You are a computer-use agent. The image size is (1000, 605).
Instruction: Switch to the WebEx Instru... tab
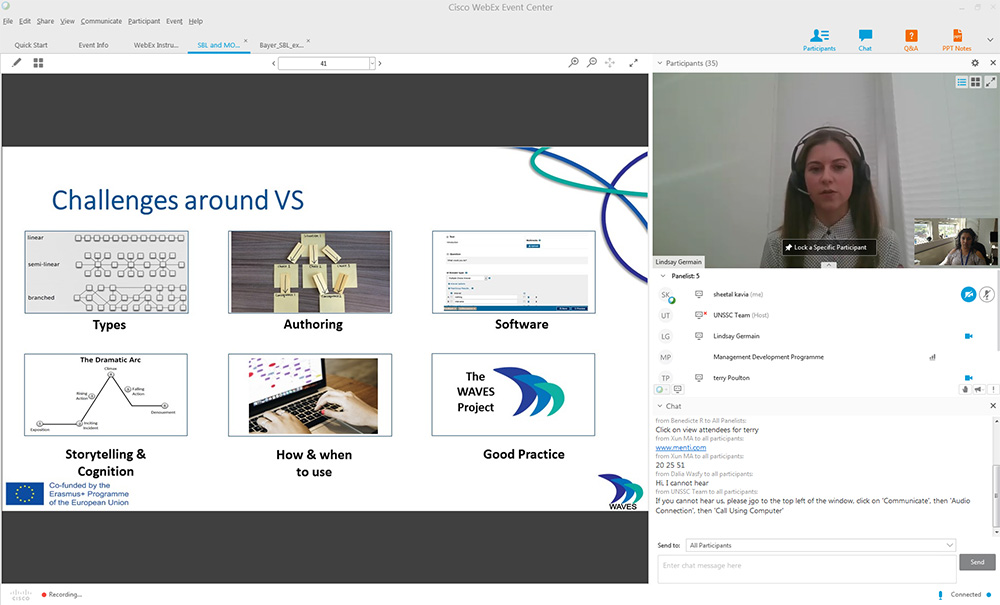point(156,45)
